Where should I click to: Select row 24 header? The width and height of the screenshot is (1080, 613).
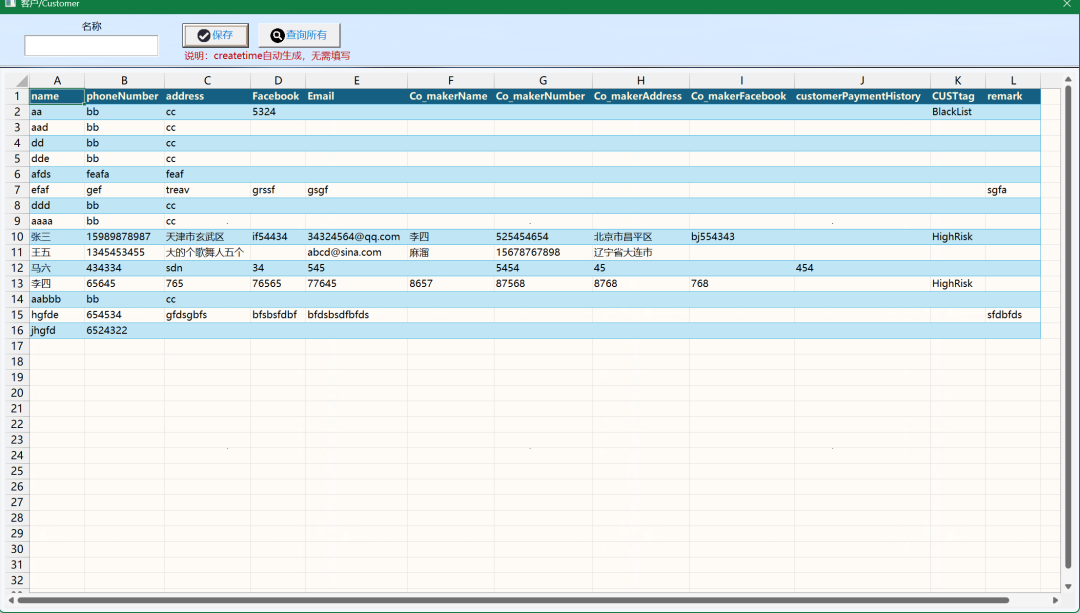[17, 455]
